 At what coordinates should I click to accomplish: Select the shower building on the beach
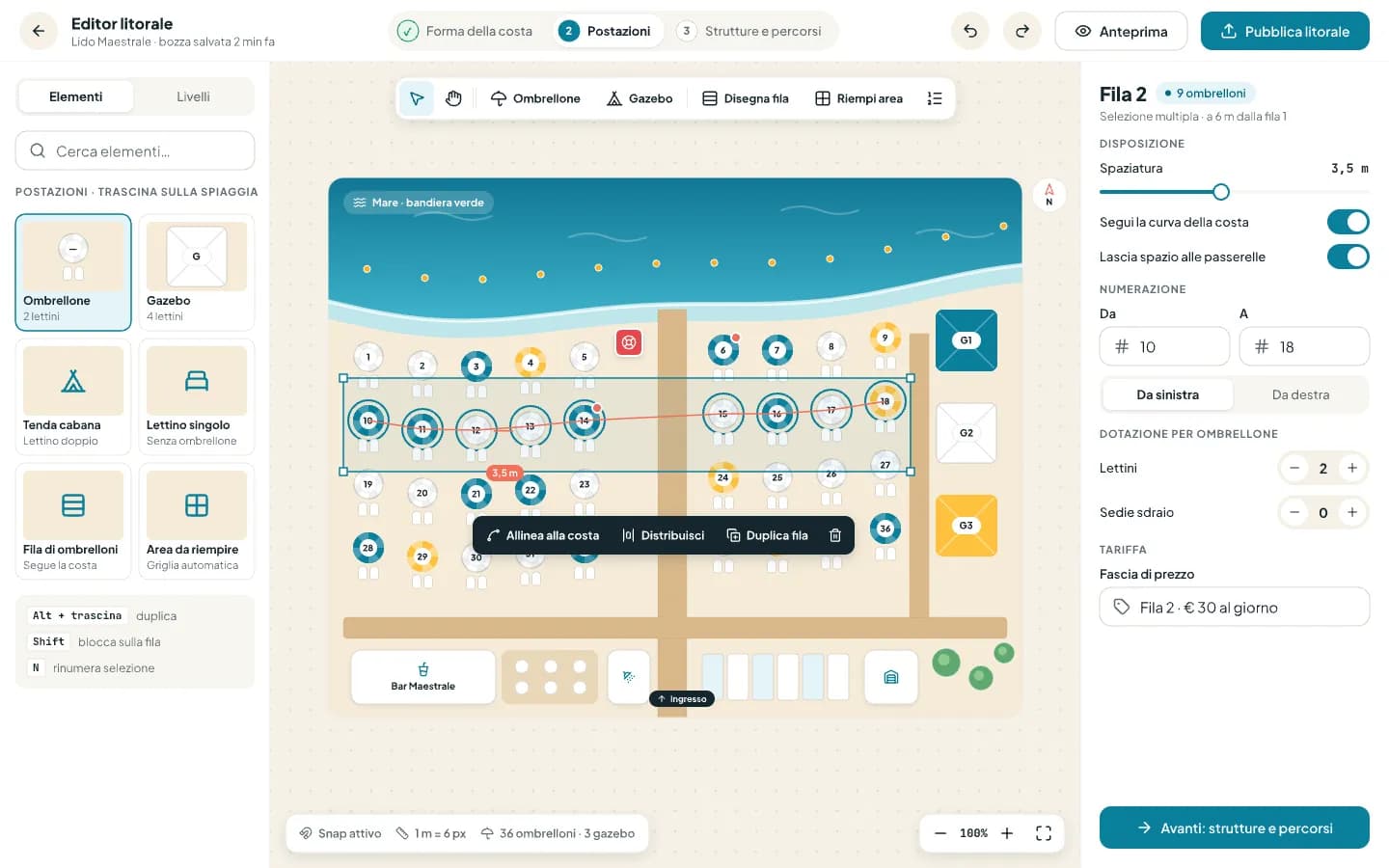629,677
